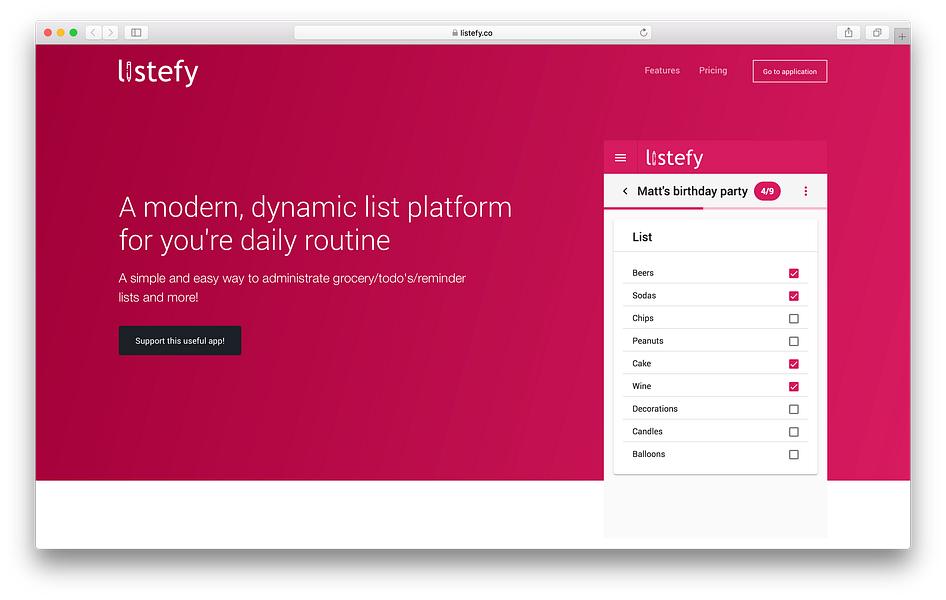Reload the page with the refresh icon
946x600 pixels.
644,33
